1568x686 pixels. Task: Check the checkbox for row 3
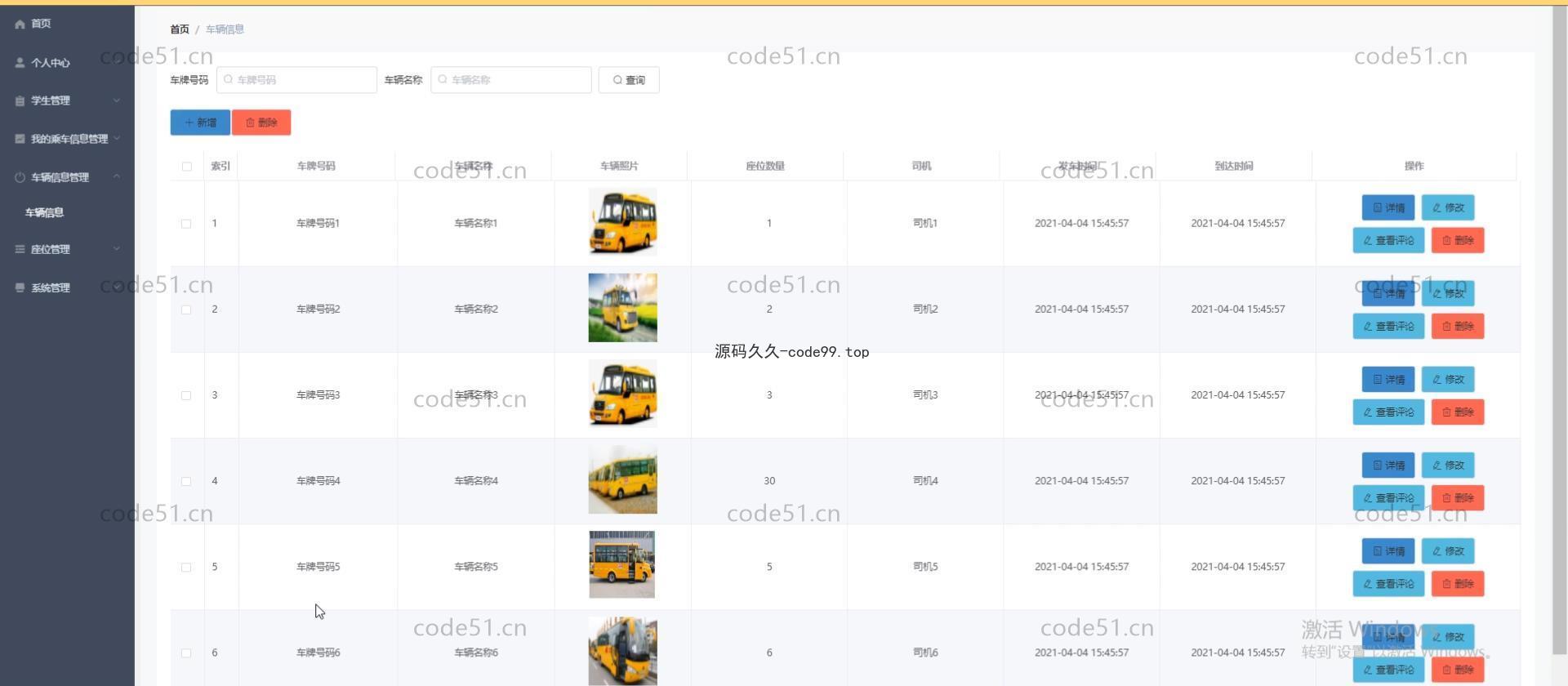[186, 395]
